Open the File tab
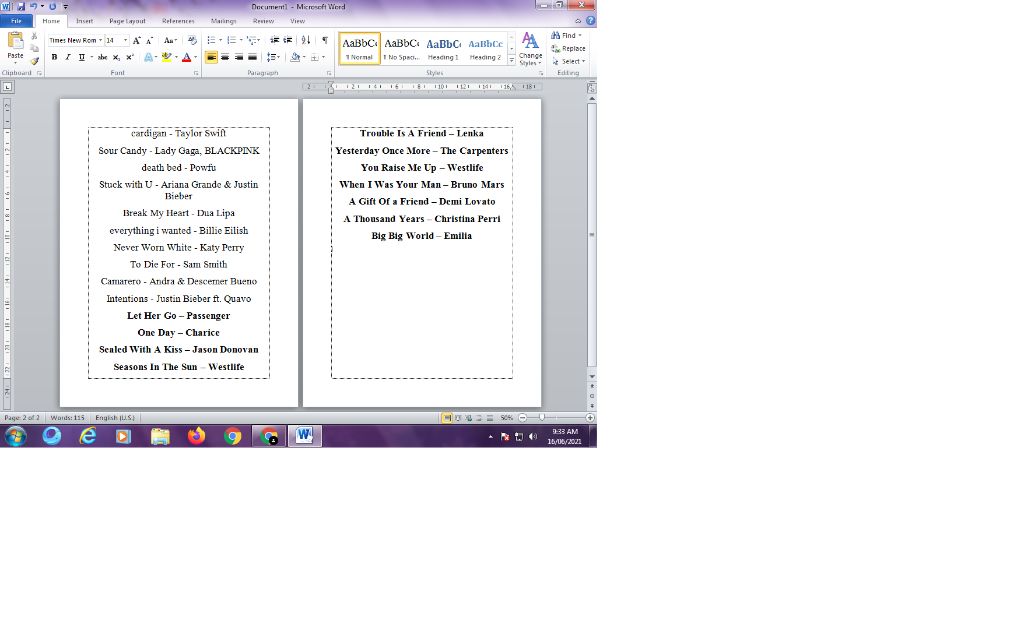 [16, 21]
